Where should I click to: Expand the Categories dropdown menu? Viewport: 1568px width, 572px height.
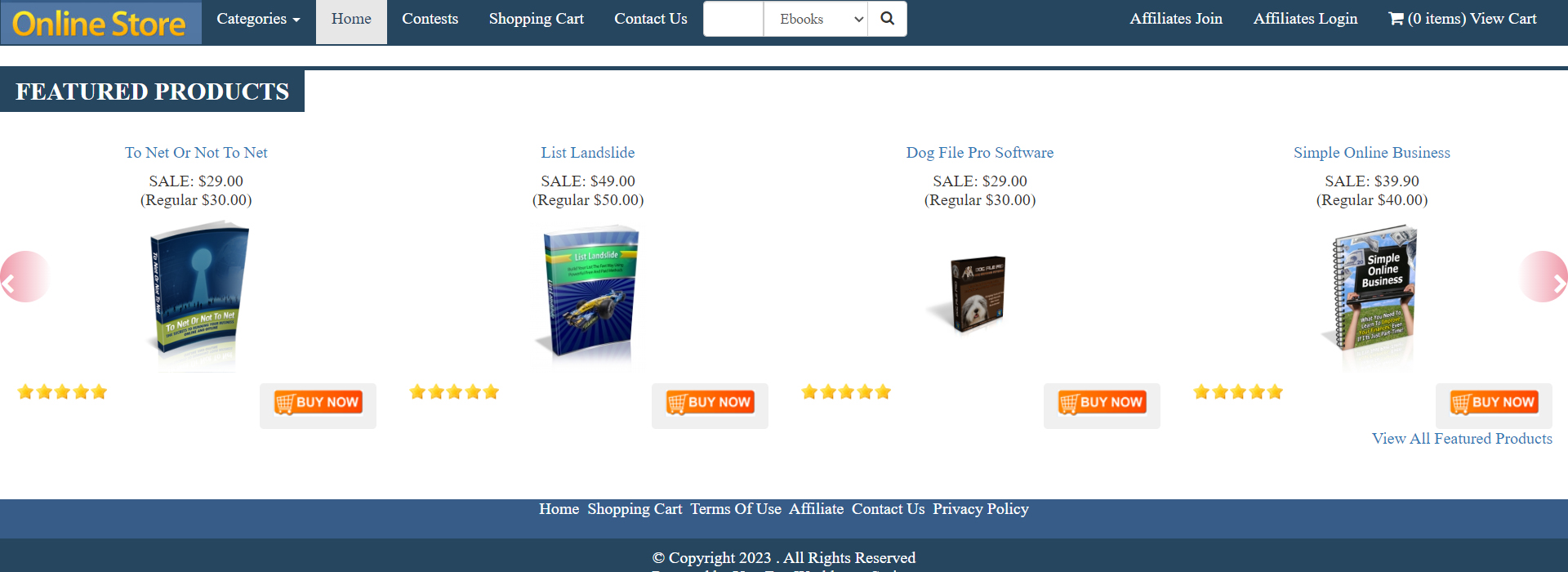click(258, 19)
